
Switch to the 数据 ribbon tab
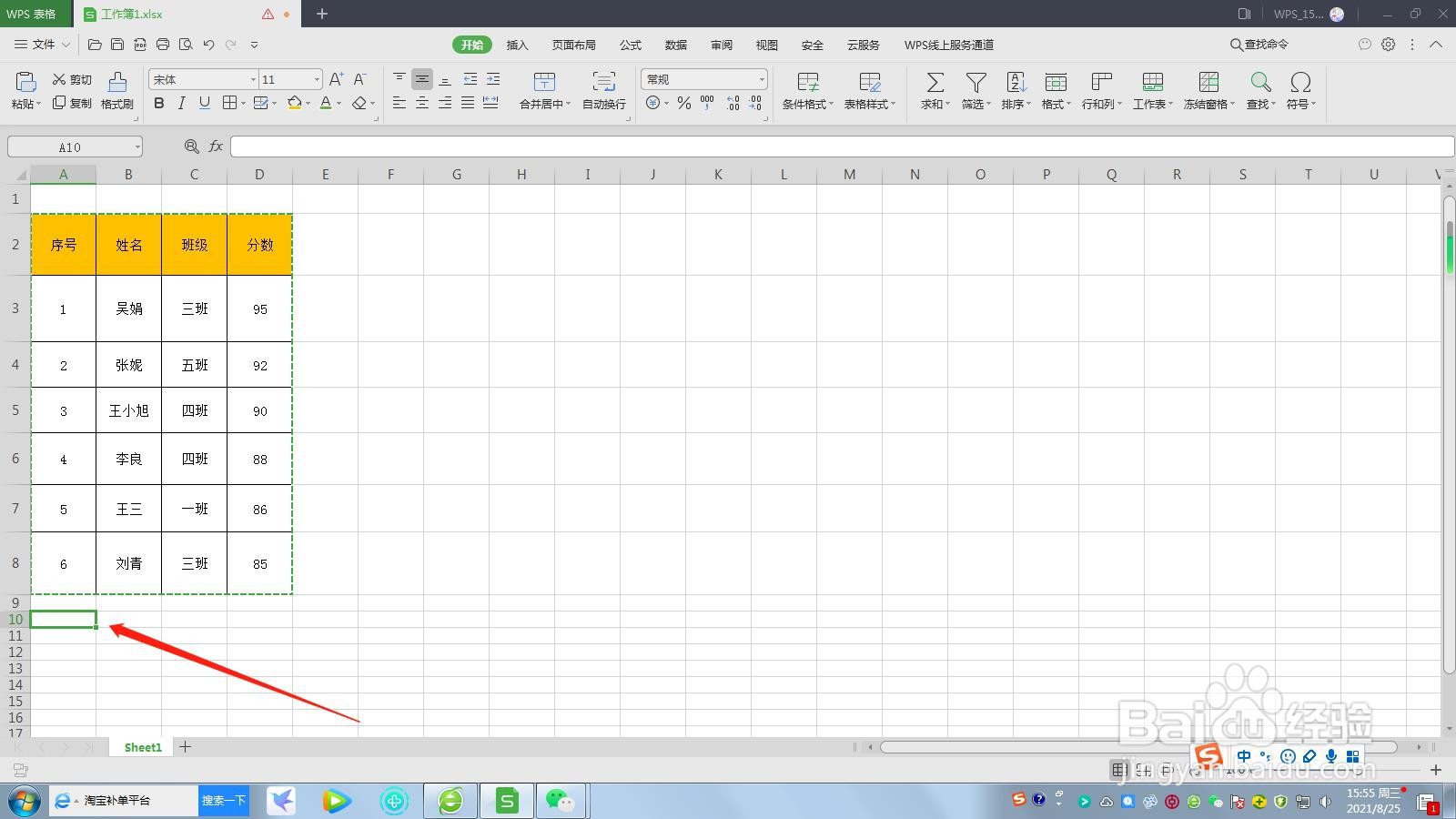pos(676,45)
